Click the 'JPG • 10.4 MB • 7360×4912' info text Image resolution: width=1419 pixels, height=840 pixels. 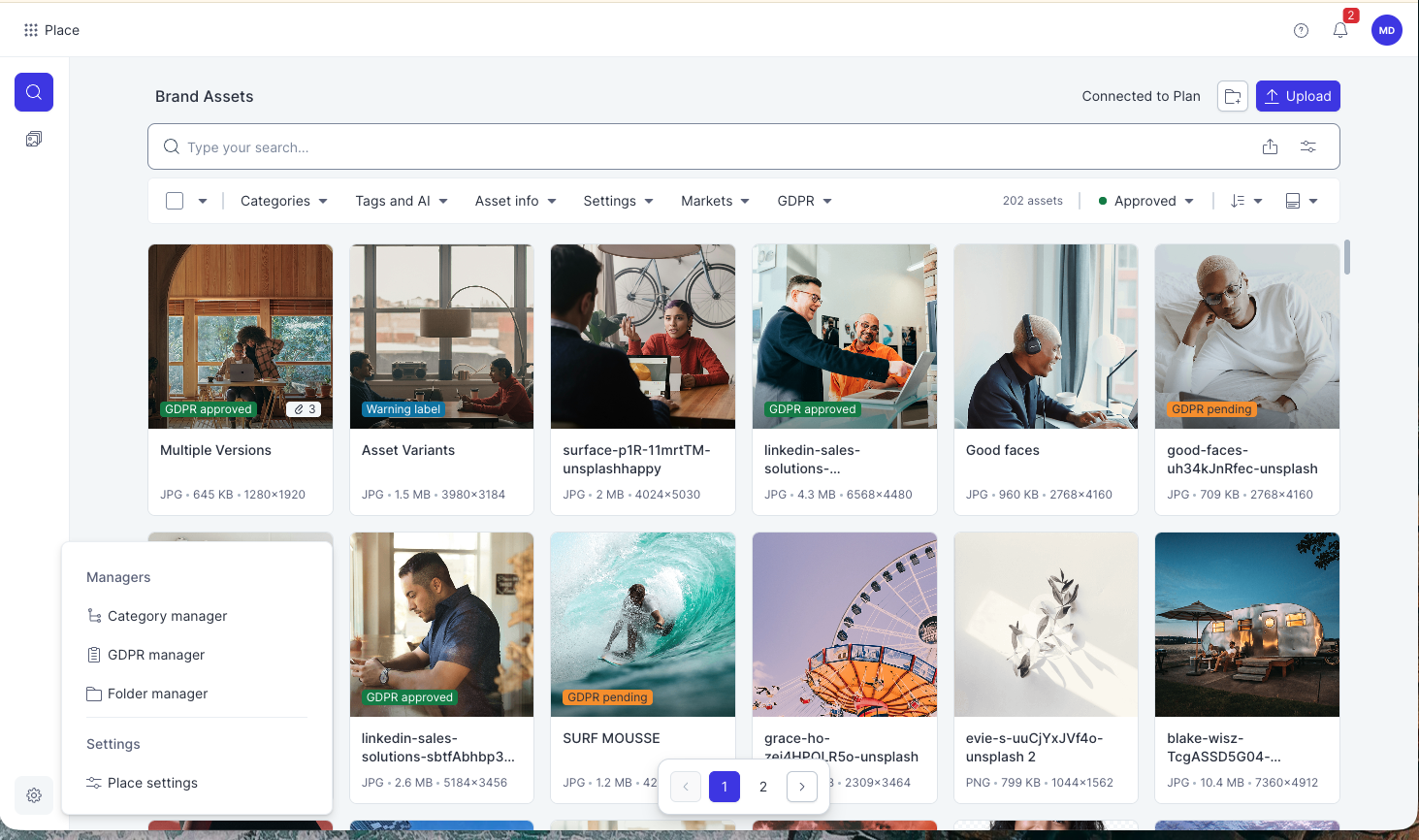[1242, 783]
